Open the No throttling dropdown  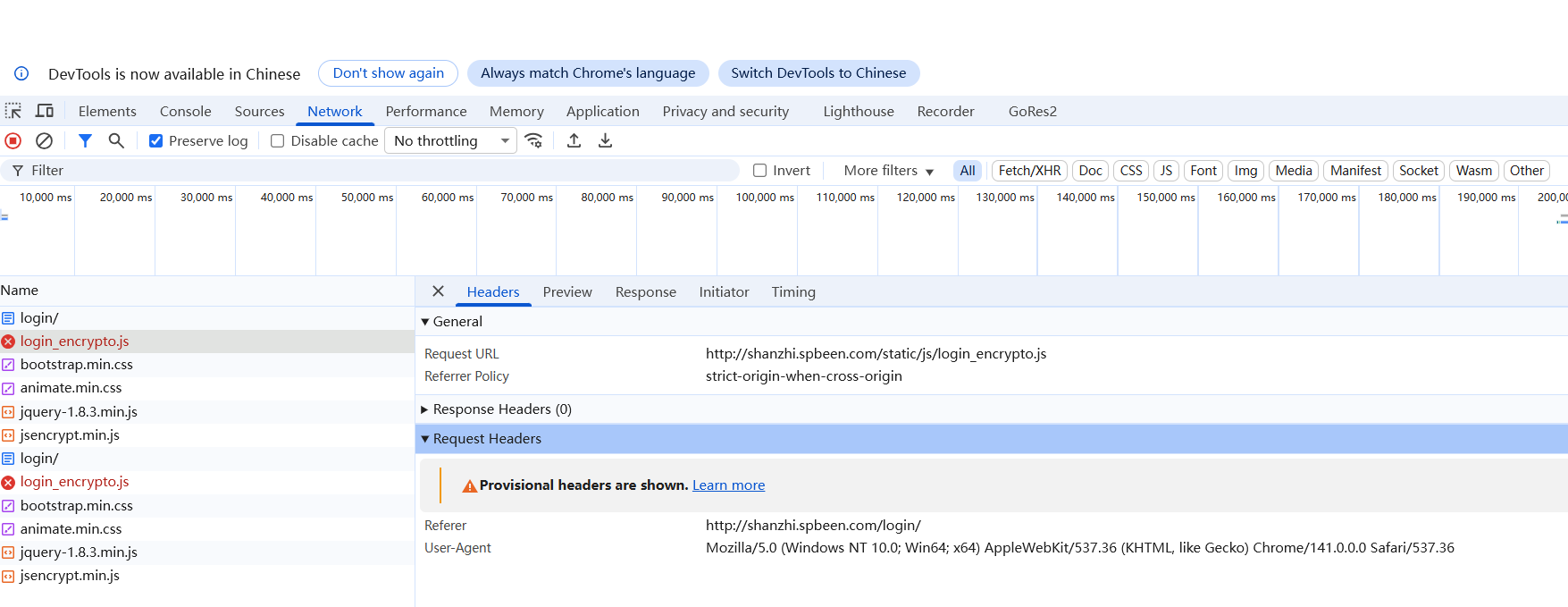pyautogui.click(x=450, y=140)
